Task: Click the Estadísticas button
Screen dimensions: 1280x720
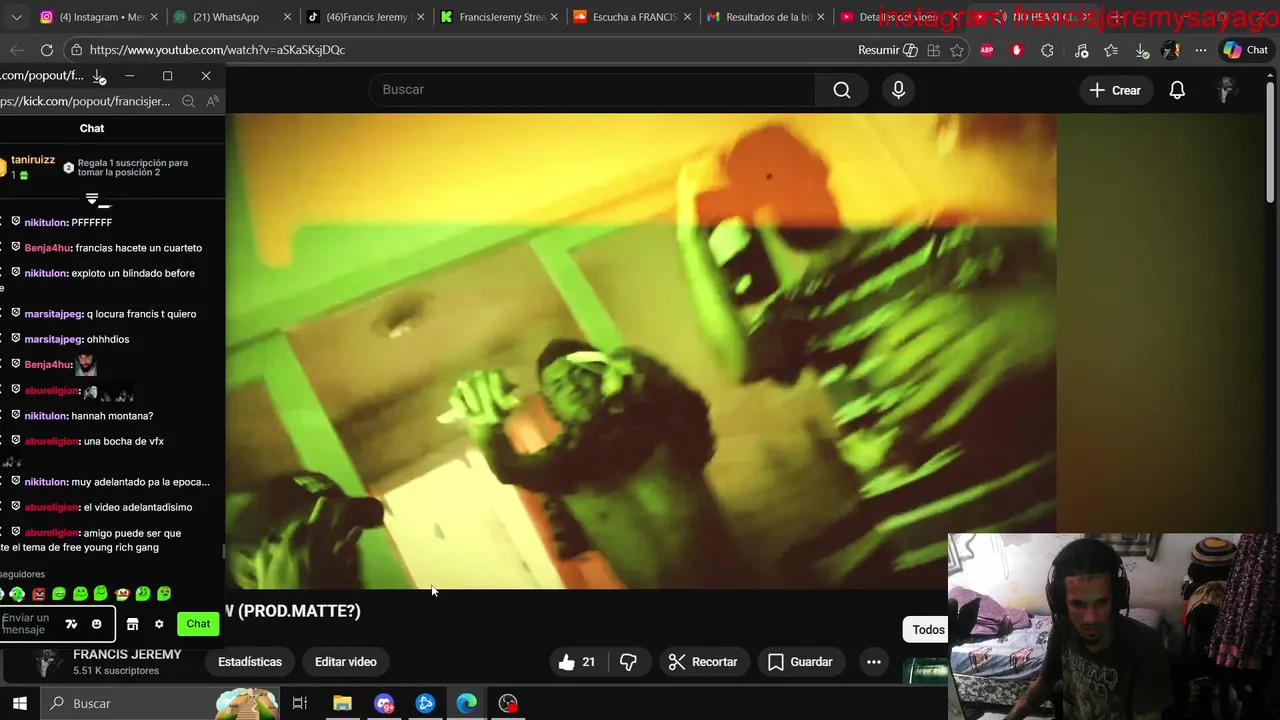Action: [x=250, y=662]
